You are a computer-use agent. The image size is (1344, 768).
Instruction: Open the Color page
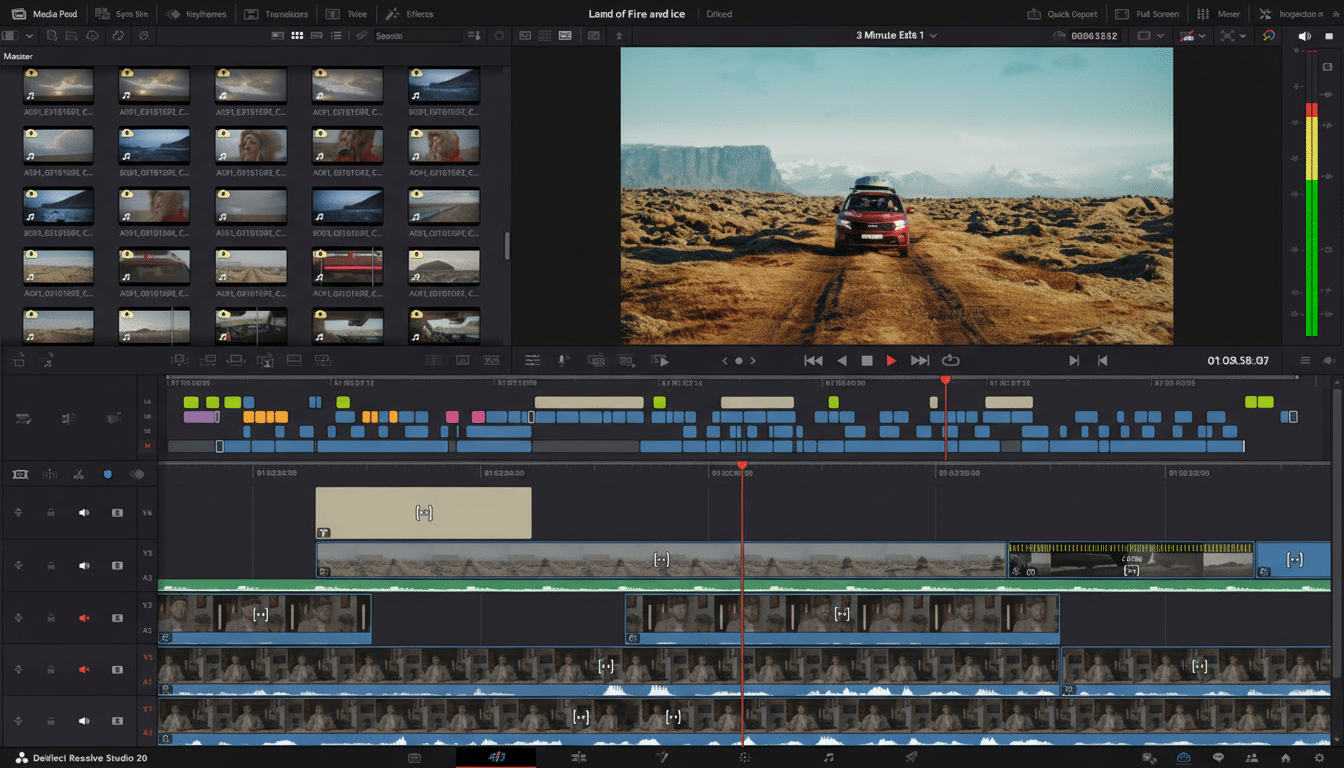744,757
